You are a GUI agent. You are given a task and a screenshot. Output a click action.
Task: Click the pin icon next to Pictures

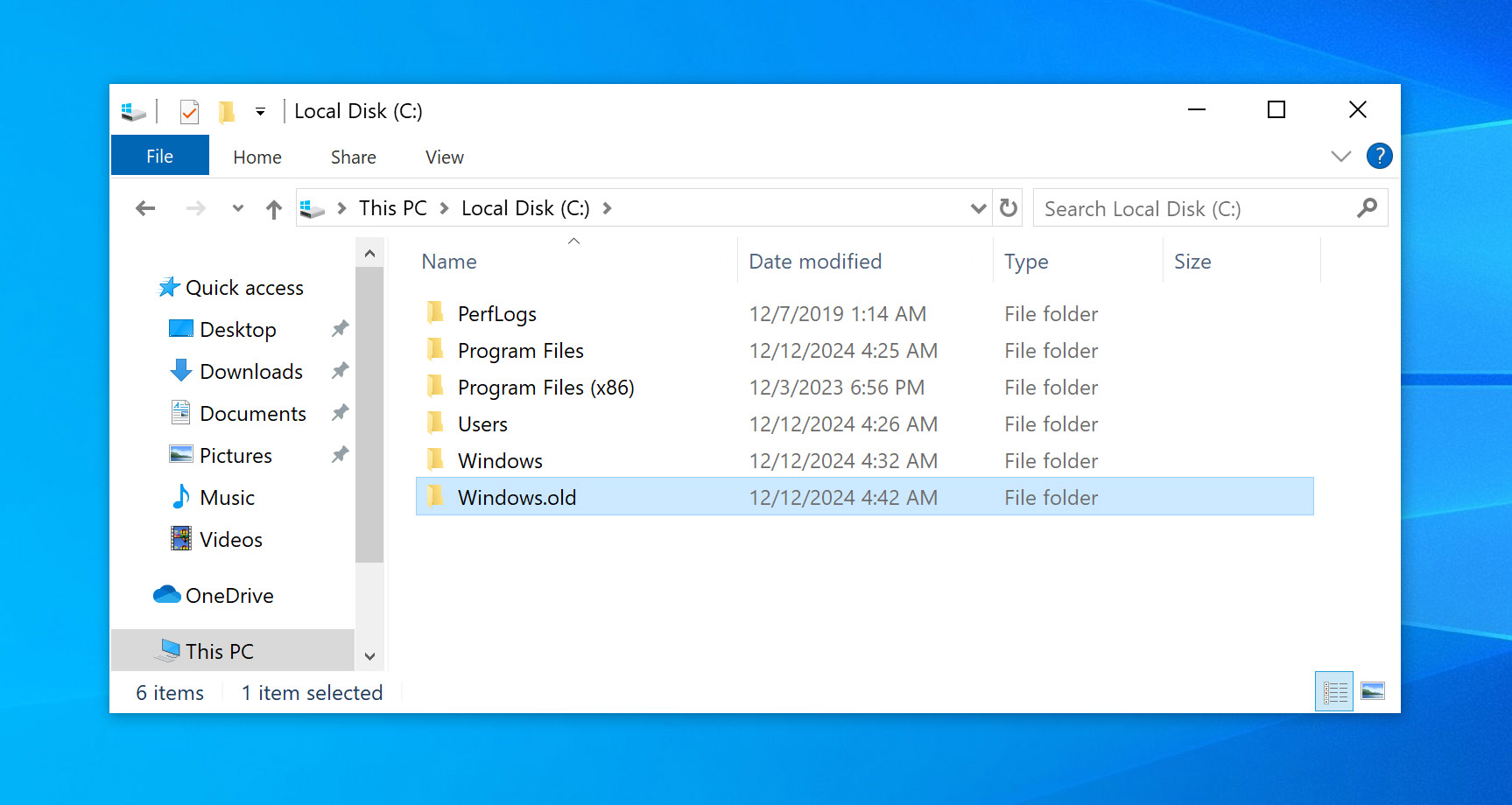pyautogui.click(x=340, y=455)
